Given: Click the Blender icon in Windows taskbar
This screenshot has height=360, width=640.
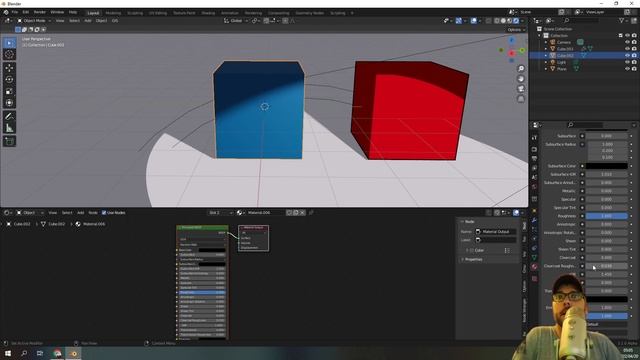Looking at the screenshot, I should (74, 353).
